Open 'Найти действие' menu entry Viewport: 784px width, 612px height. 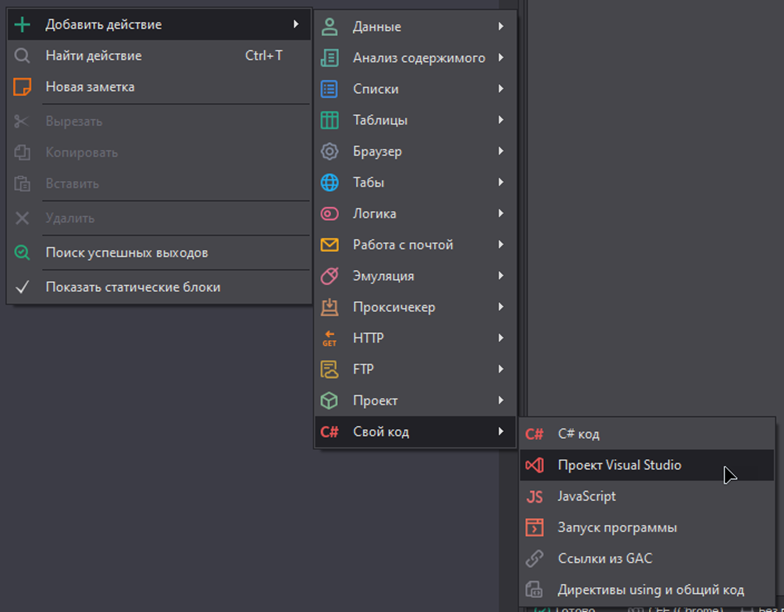coord(93,56)
